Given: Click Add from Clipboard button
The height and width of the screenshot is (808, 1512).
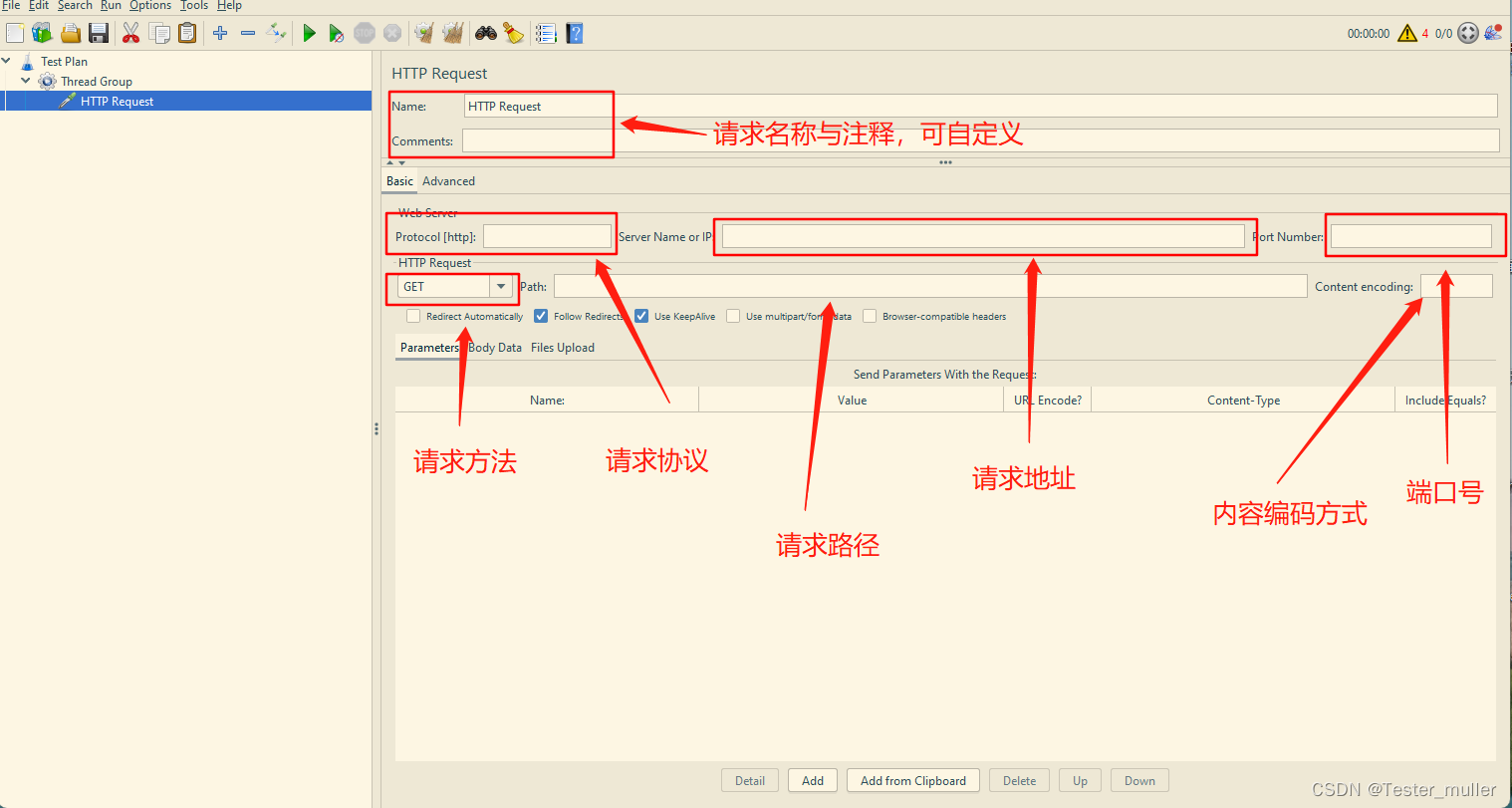Looking at the screenshot, I should click(x=913, y=781).
